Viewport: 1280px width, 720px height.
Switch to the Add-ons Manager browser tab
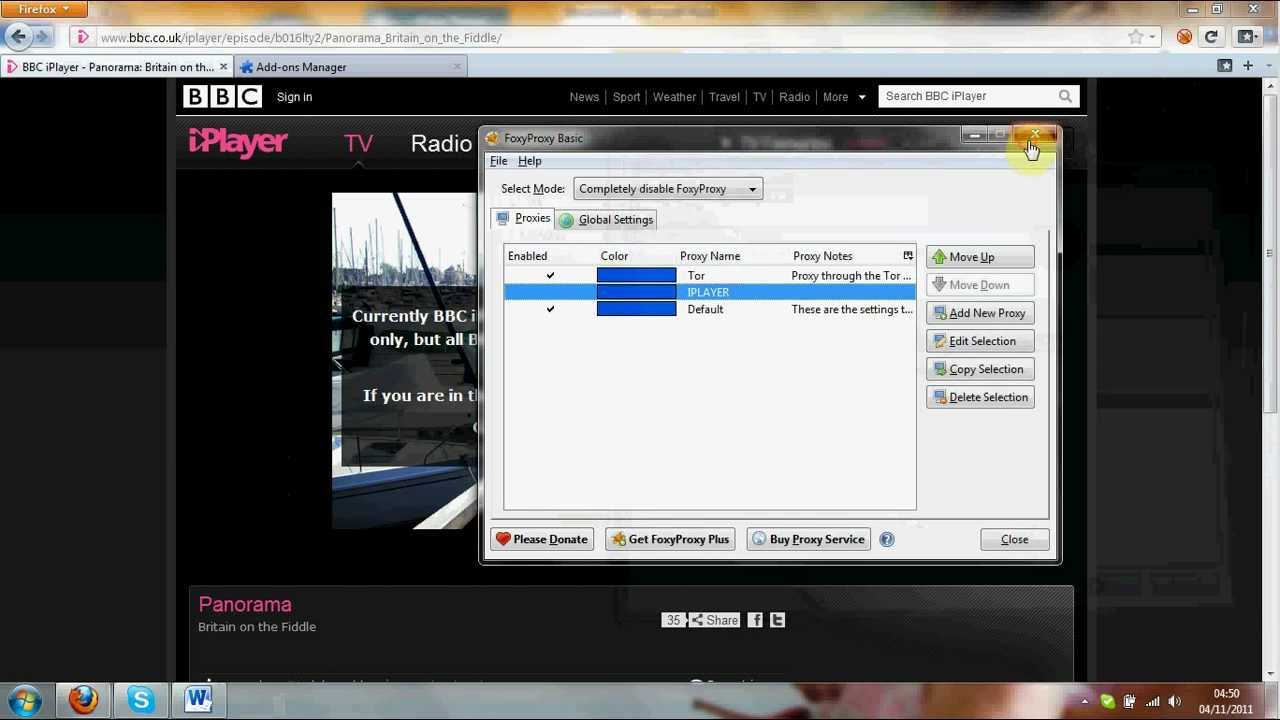[350, 67]
